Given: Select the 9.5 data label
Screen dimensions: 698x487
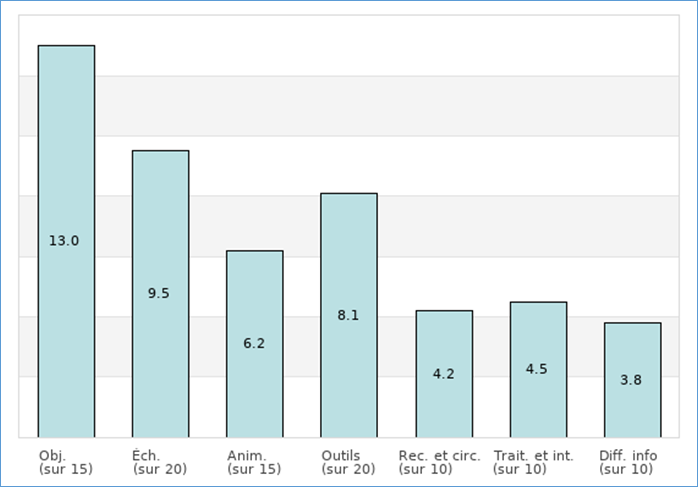Looking at the screenshot, I should pyautogui.click(x=159, y=294).
